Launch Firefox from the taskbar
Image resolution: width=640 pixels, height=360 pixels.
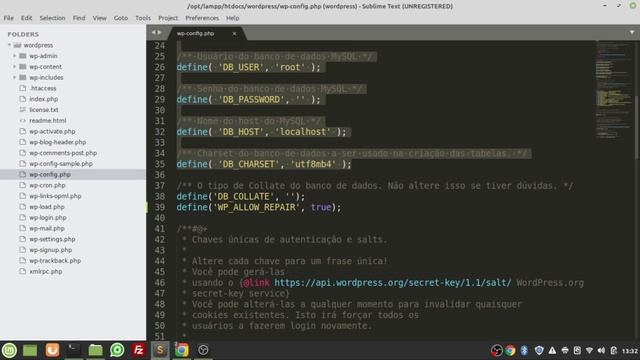click(x=52, y=350)
